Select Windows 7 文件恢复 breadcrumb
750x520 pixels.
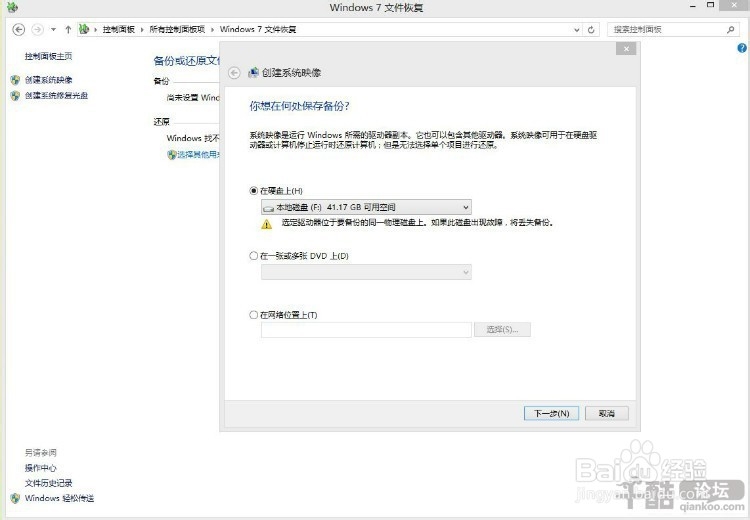258,30
